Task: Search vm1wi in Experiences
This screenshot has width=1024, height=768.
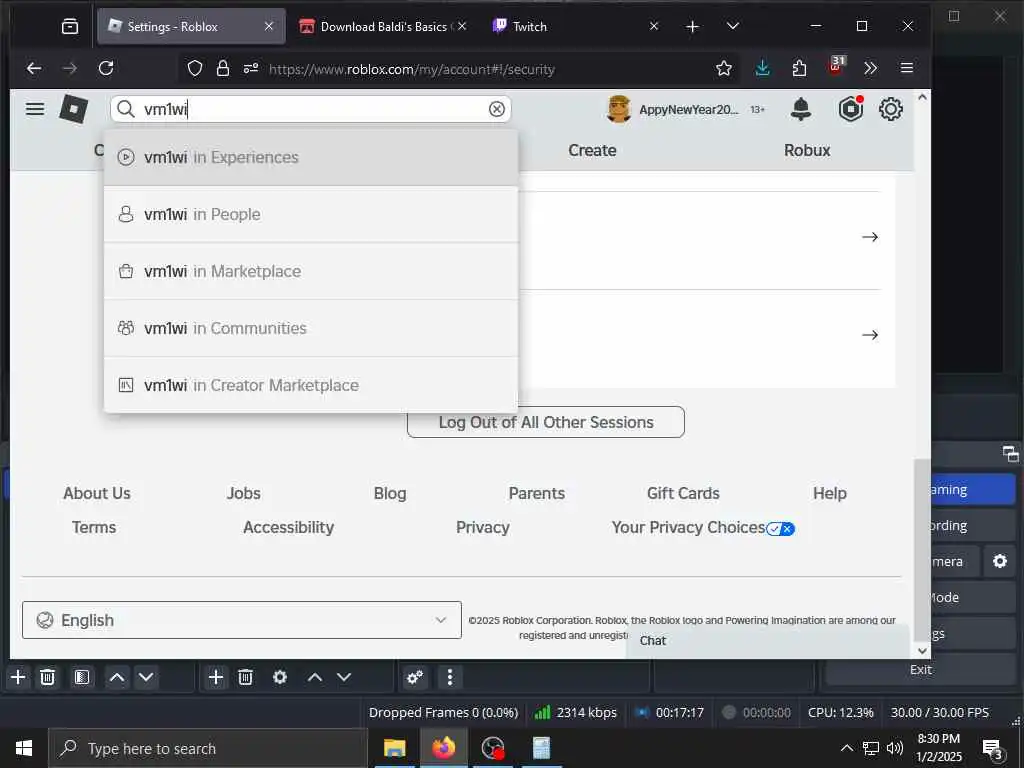Action: [x=311, y=157]
